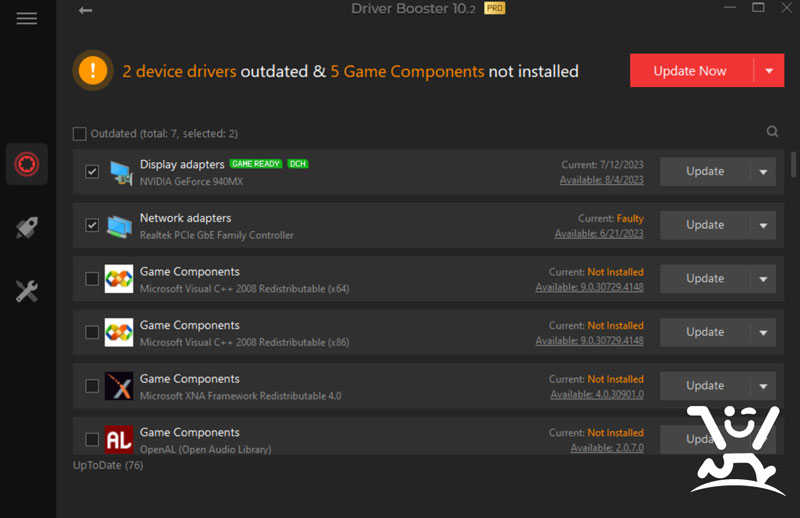Click 'Realtek PCIe GbE Family Controller' text
The height and width of the screenshot is (518, 800).
pos(216,235)
